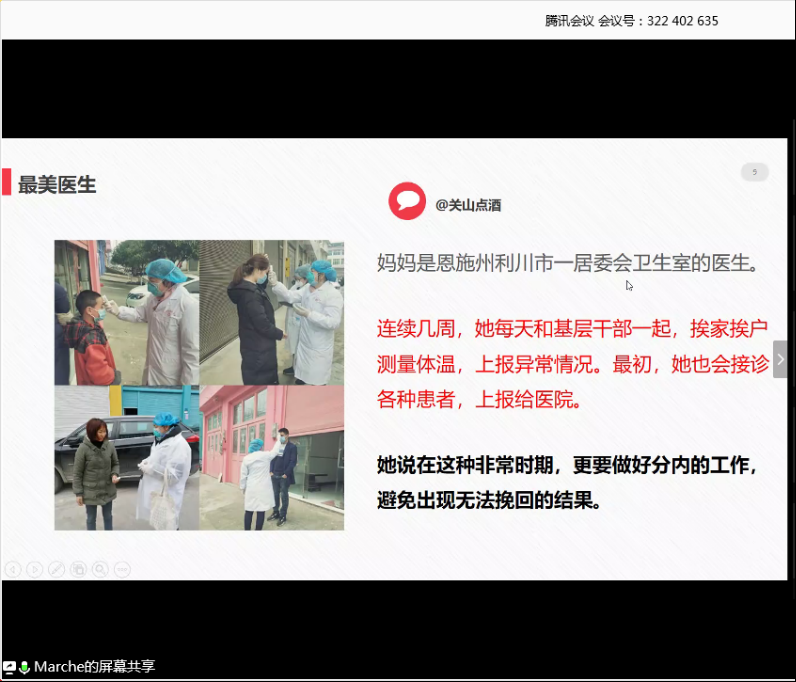Click text line 妈妈是恩施州利川市一居委会卫生室的医生
The width and height of the screenshot is (796, 682).
(x=568, y=263)
